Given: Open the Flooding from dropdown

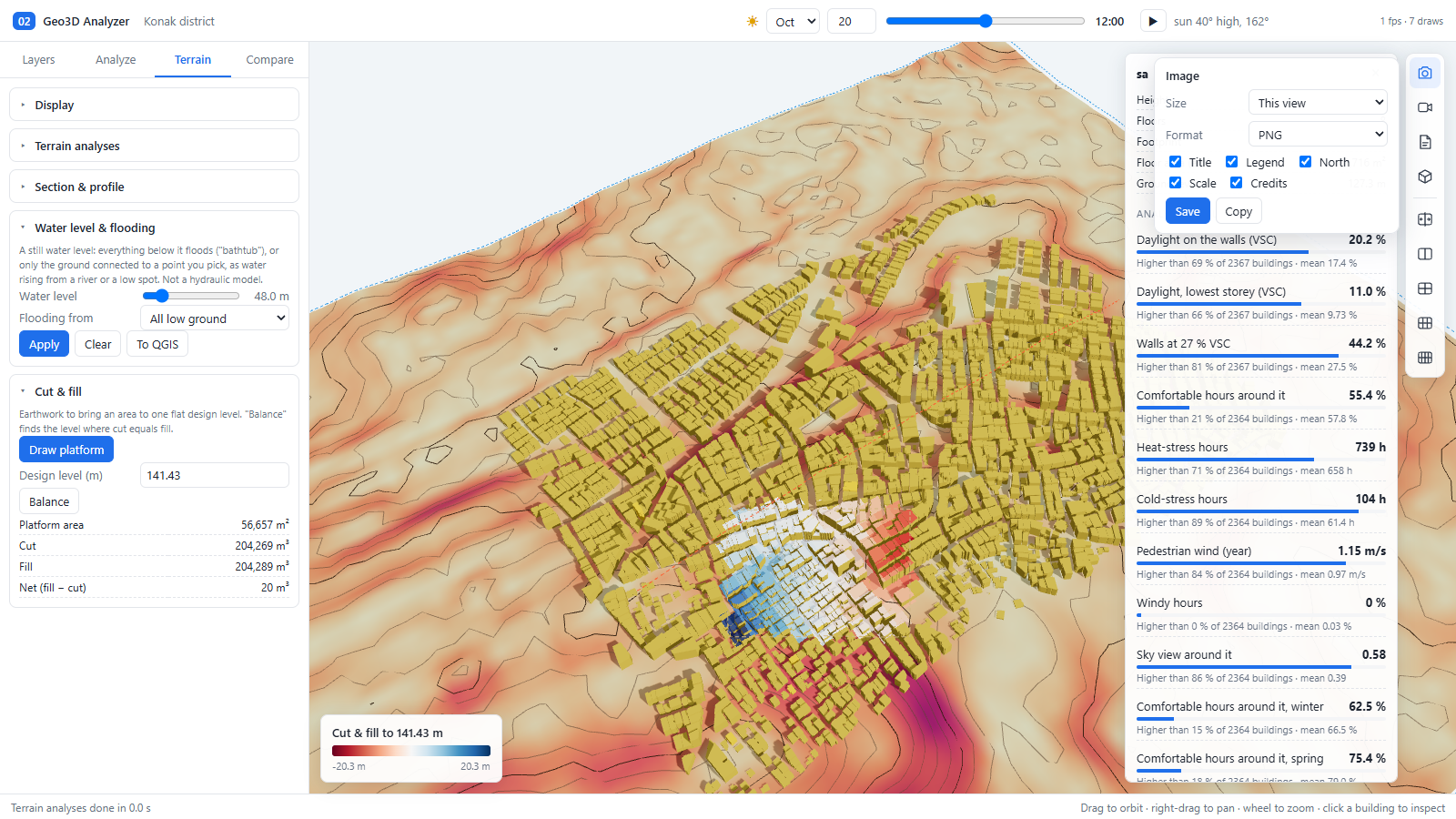Looking at the screenshot, I should 215,318.
